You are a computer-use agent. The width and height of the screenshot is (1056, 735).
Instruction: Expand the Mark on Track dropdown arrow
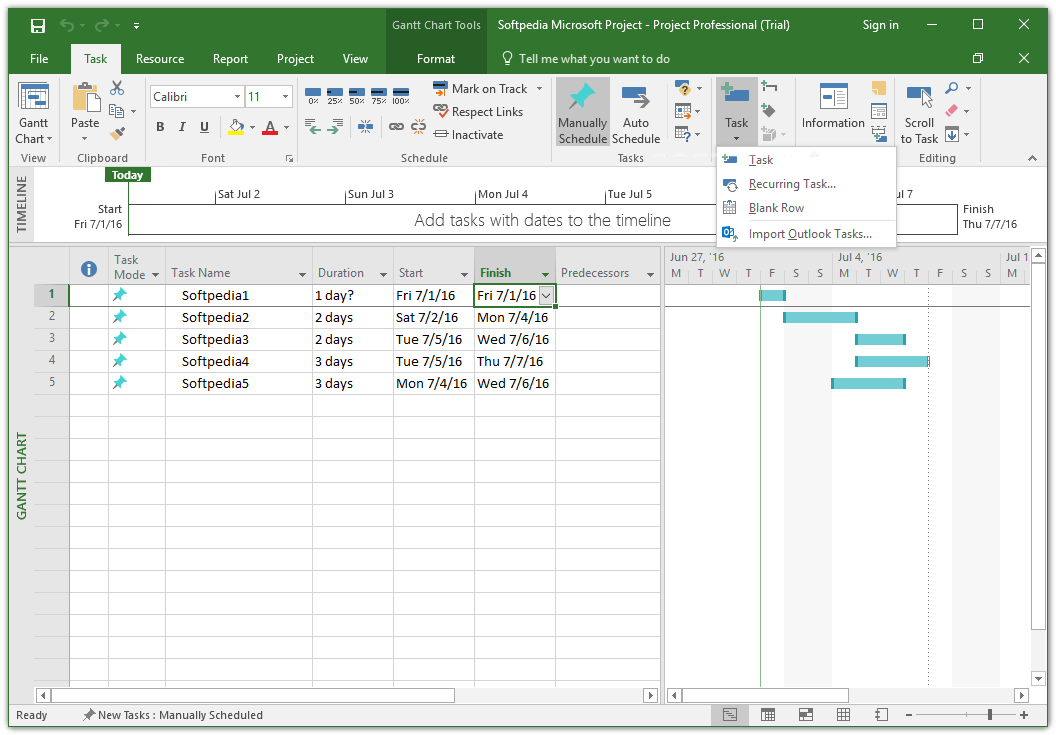pyautogui.click(x=539, y=89)
